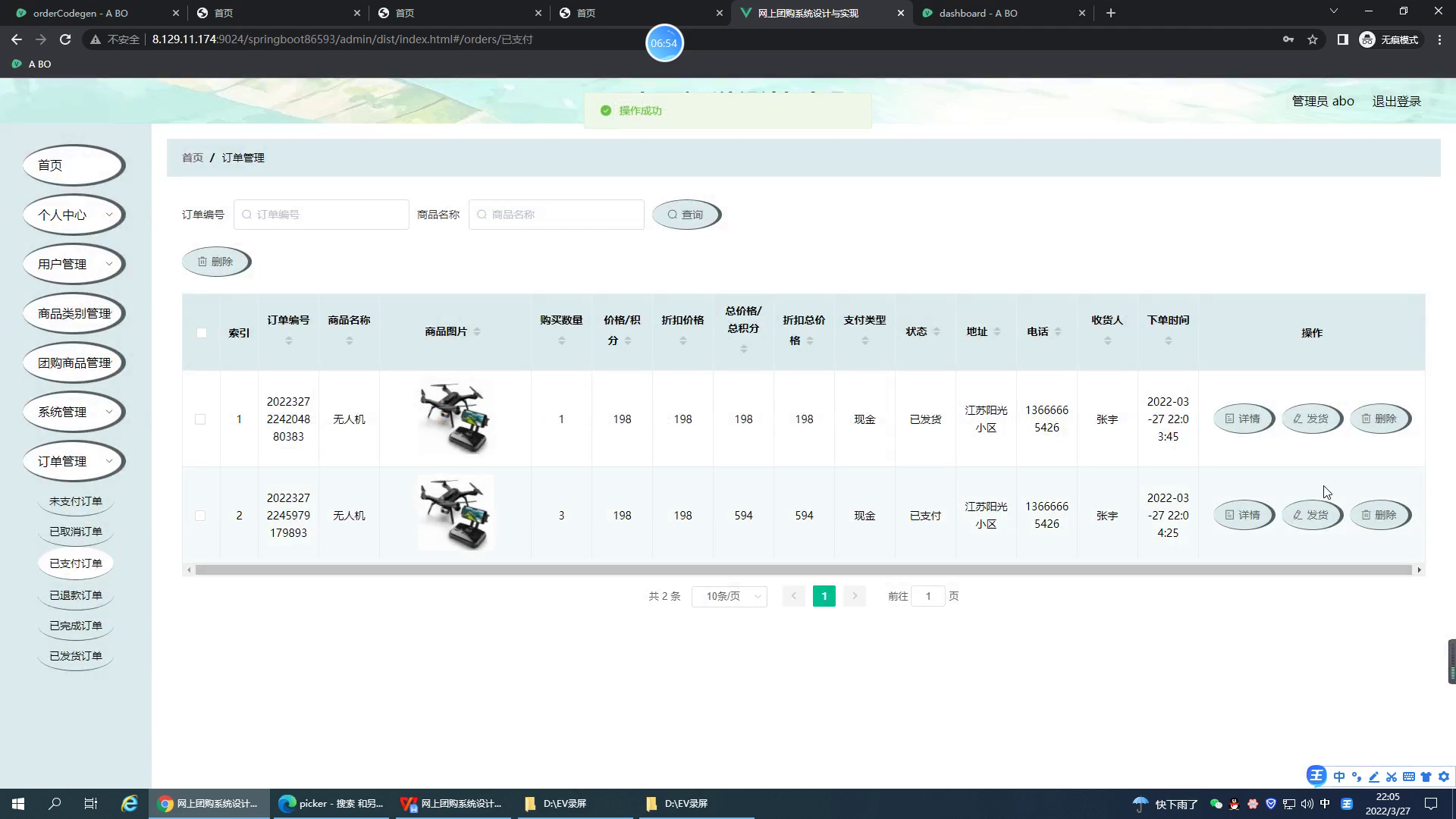Viewport: 1456px width, 819px height.
Task: Expand the 用户管理 sidebar menu
Action: click(74, 264)
